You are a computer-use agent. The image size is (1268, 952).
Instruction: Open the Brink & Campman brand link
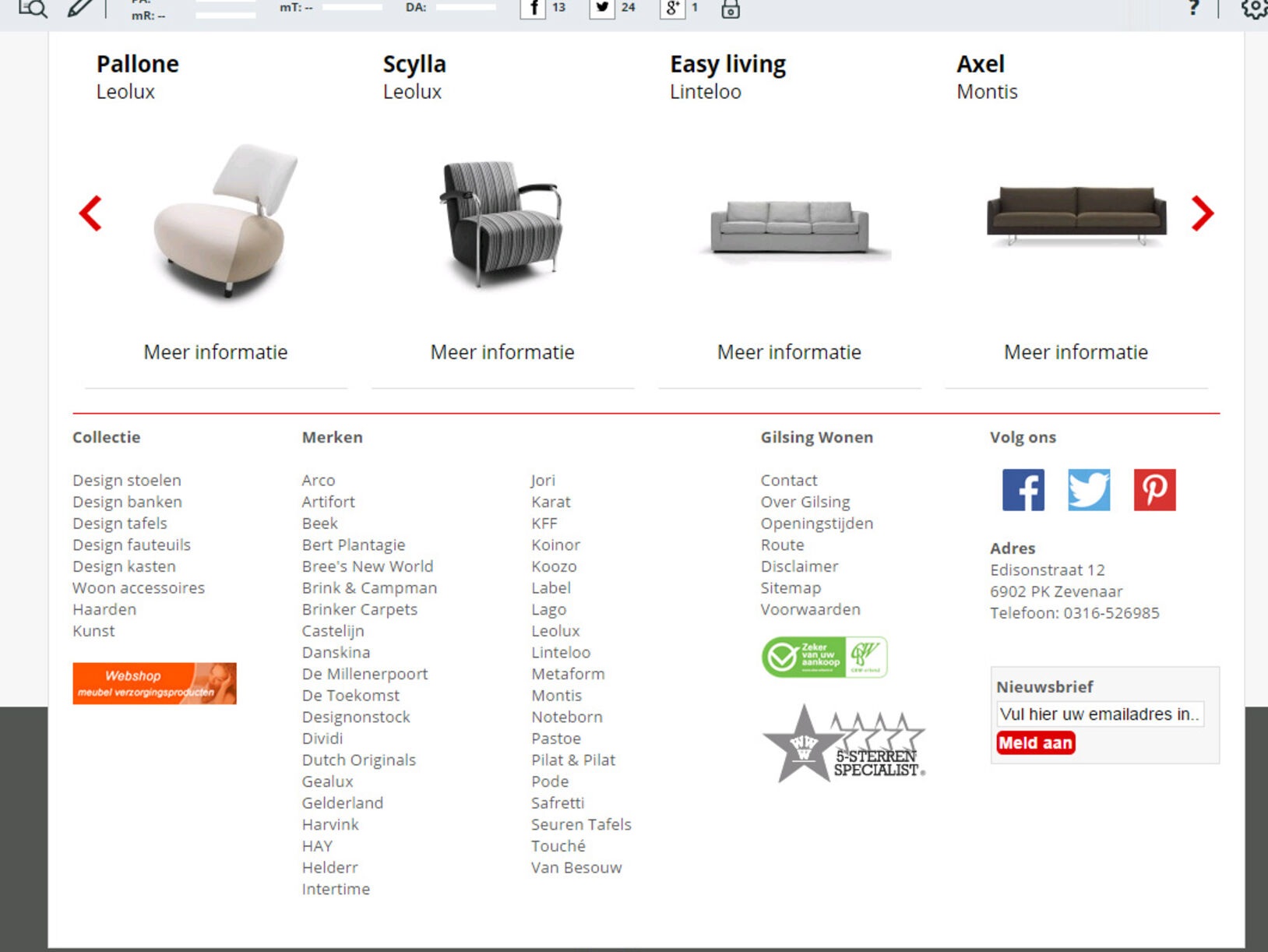tap(369, 587)
